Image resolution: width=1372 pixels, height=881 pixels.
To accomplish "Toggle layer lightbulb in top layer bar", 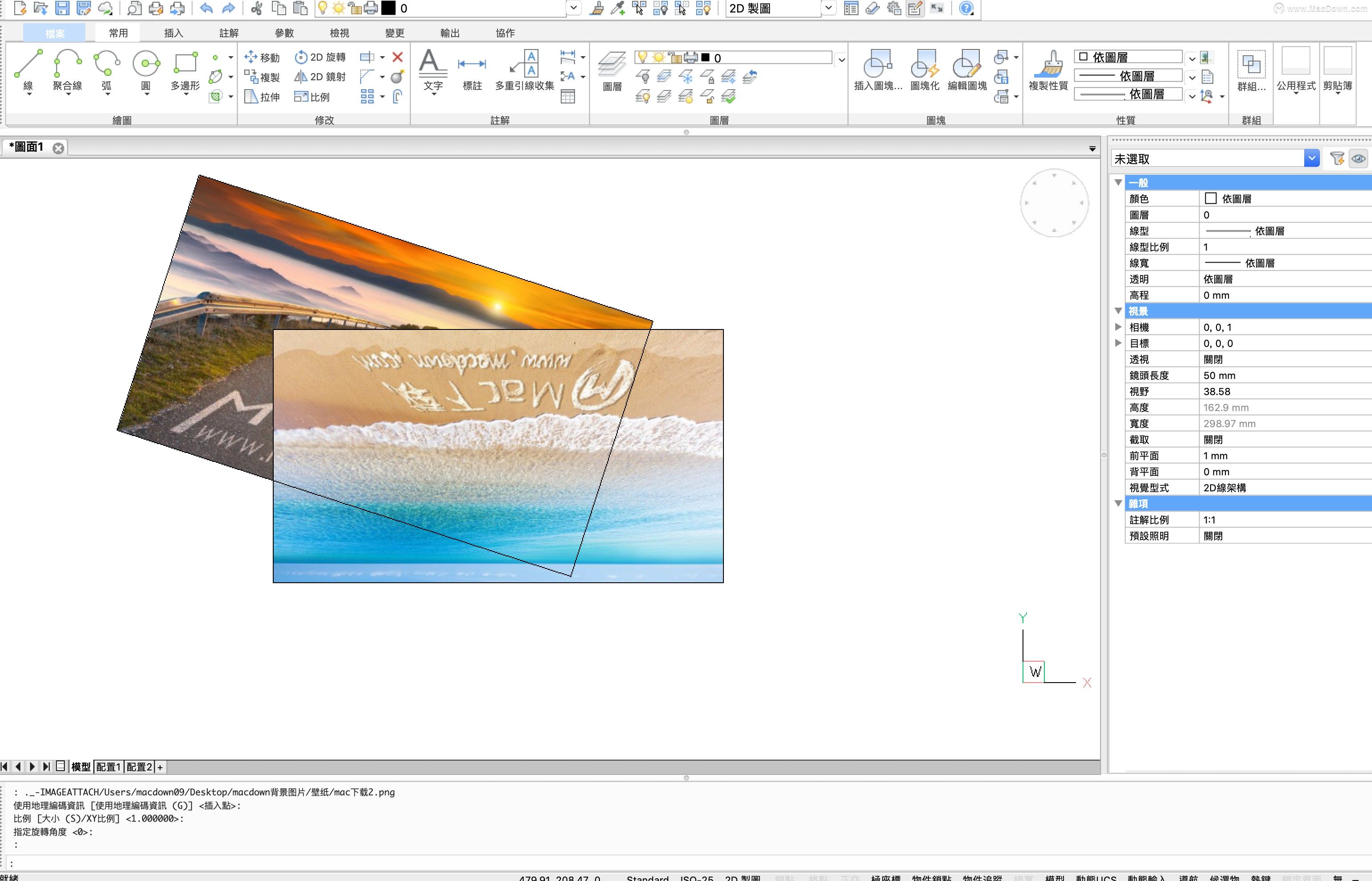I will [323, 8].
